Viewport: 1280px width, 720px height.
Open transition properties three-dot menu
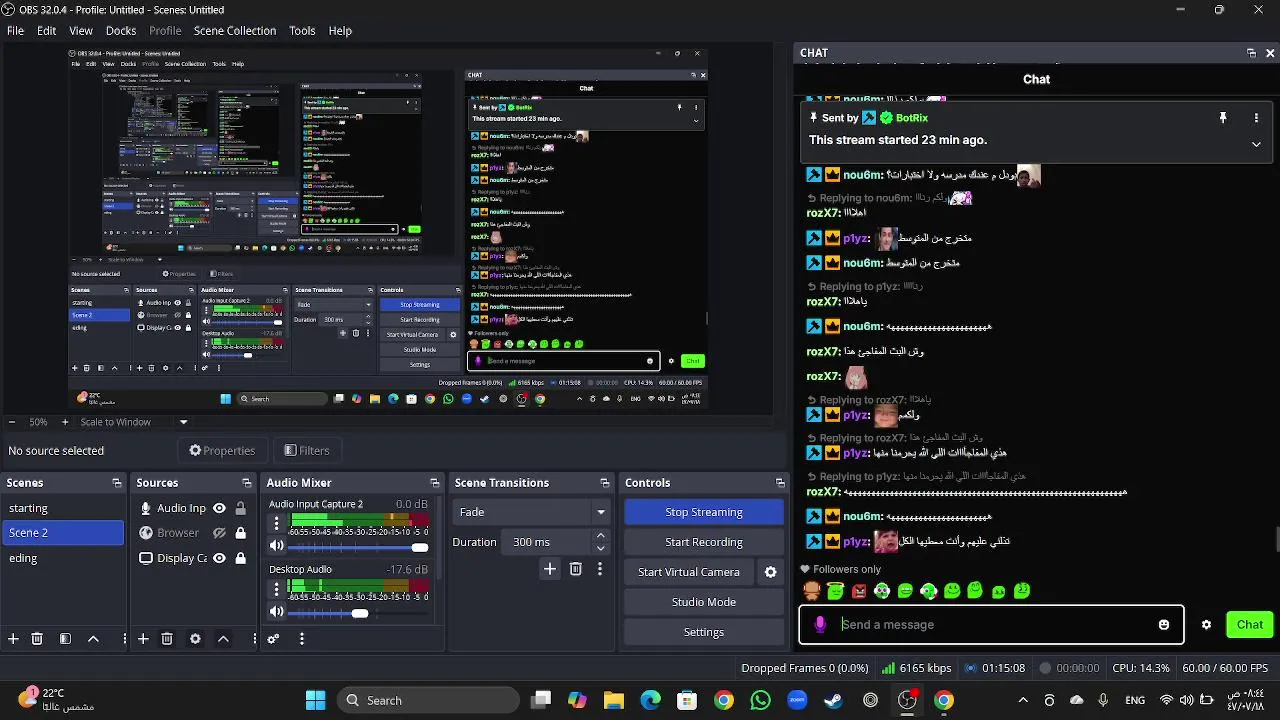[x=600, y=569]
